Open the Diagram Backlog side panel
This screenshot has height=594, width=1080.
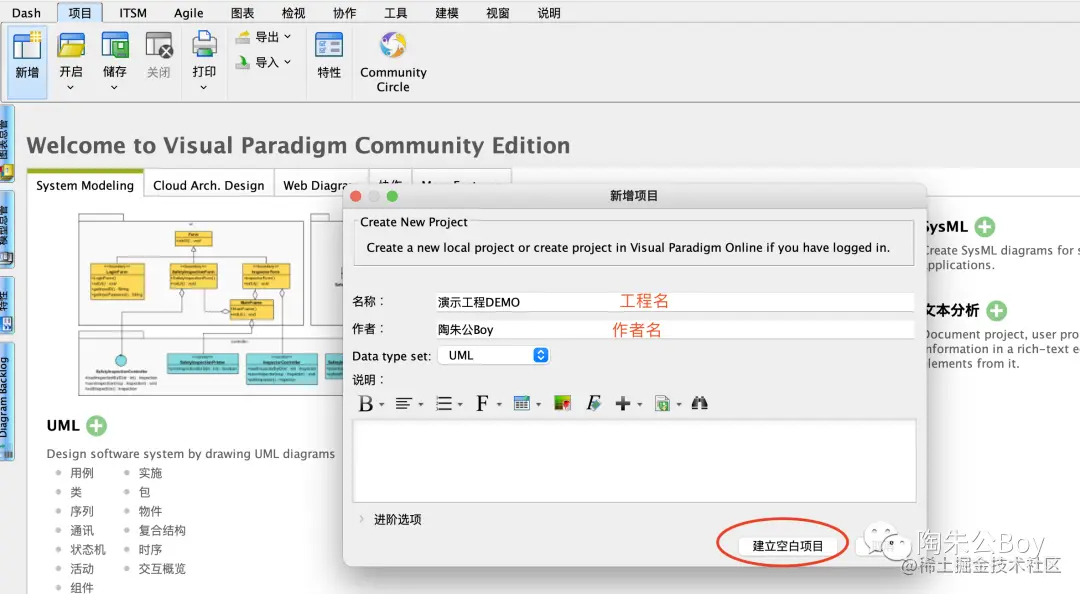(x=6, y=401)
